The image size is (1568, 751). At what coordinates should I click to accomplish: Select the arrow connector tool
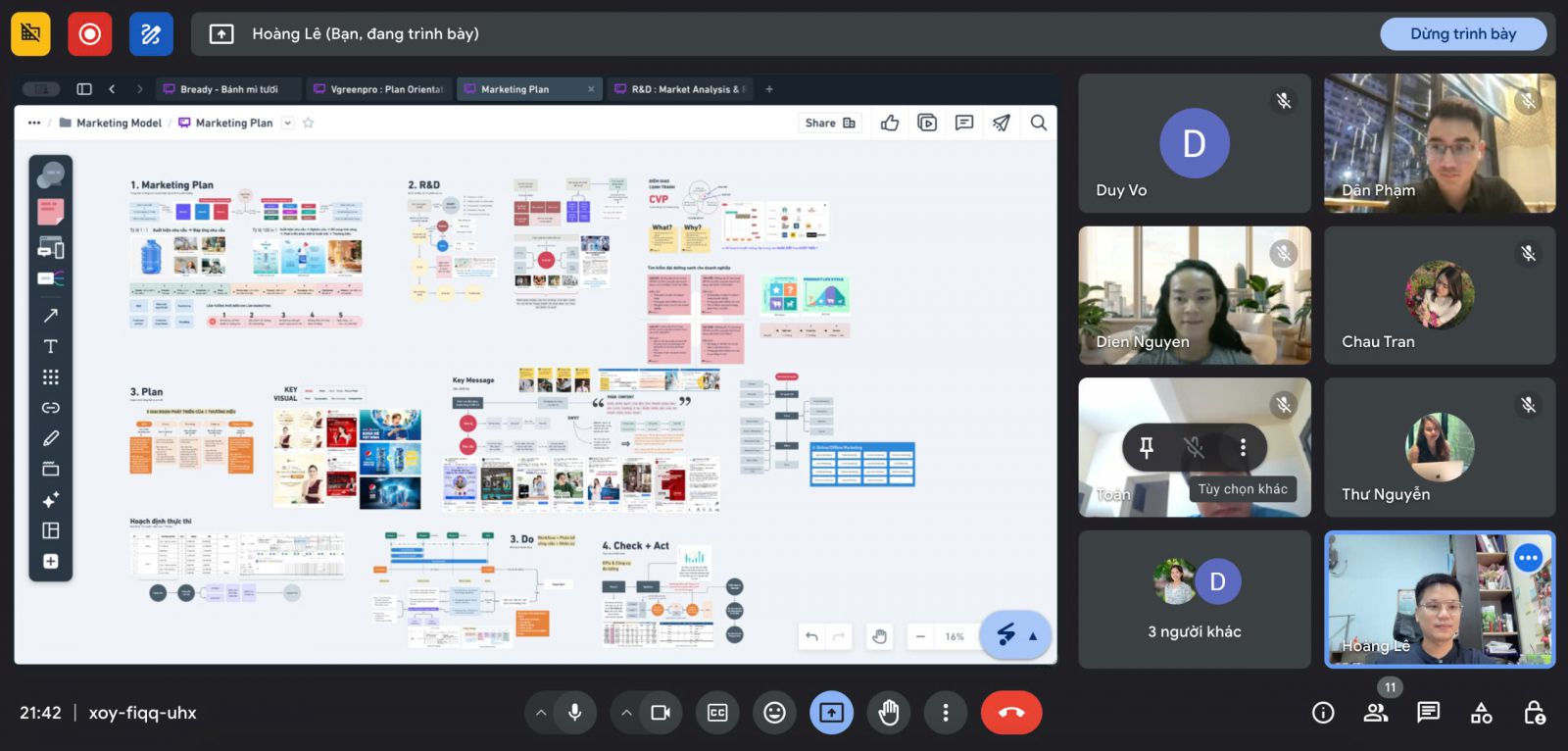click(51, 316)
